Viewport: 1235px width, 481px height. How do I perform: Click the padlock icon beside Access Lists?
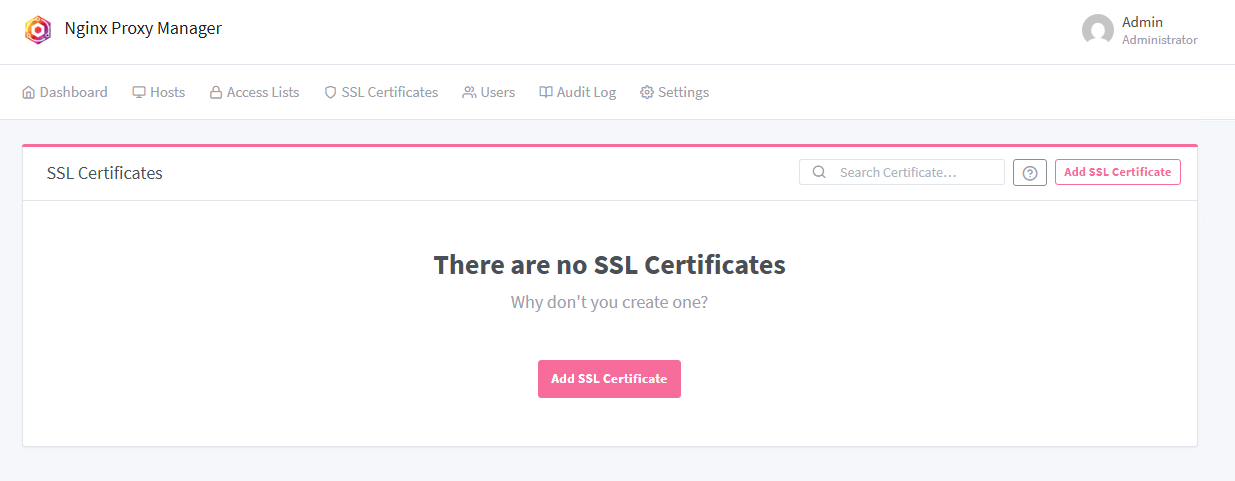tap(216, 92)
